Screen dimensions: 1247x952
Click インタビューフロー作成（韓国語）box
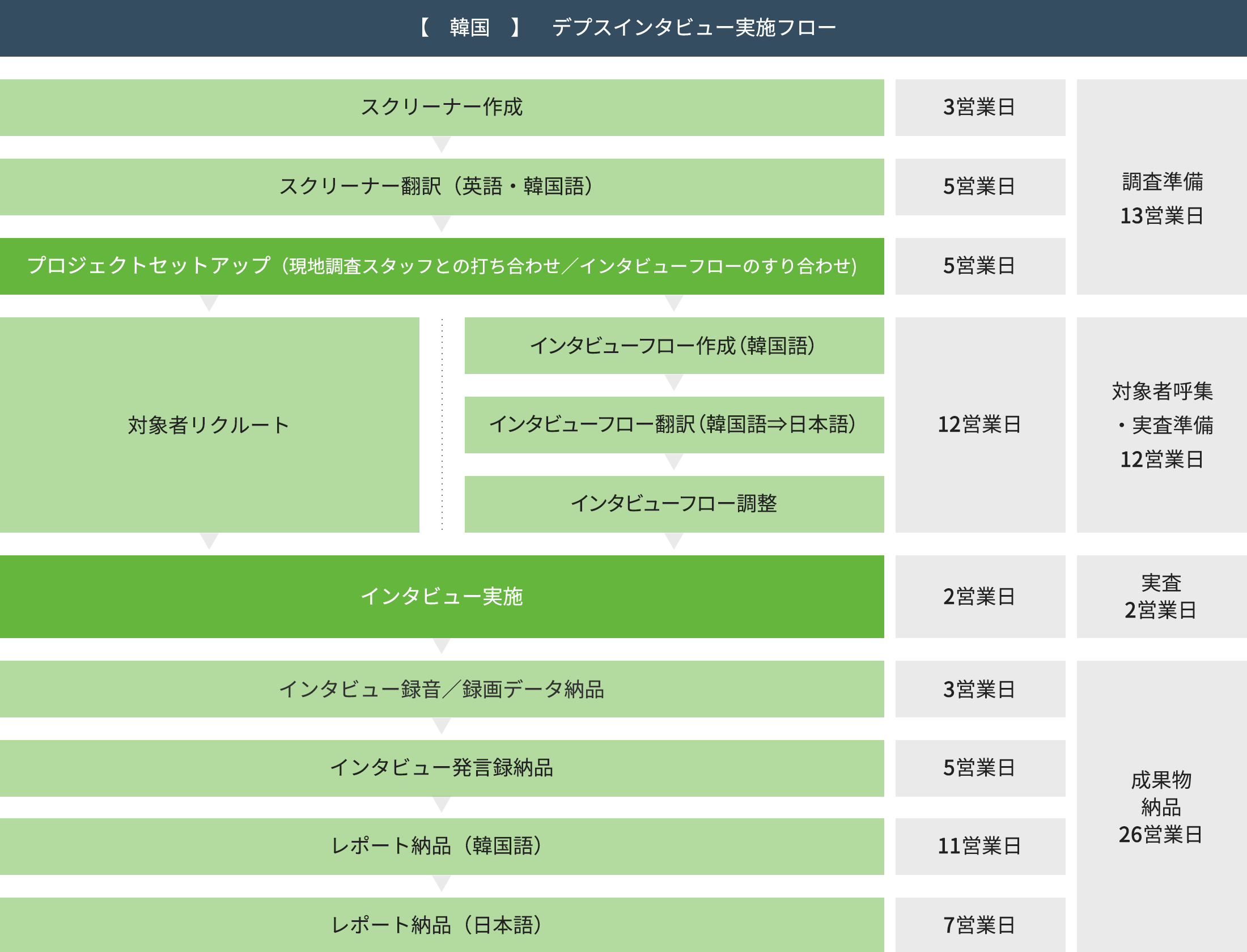click(x=674, y=345)
